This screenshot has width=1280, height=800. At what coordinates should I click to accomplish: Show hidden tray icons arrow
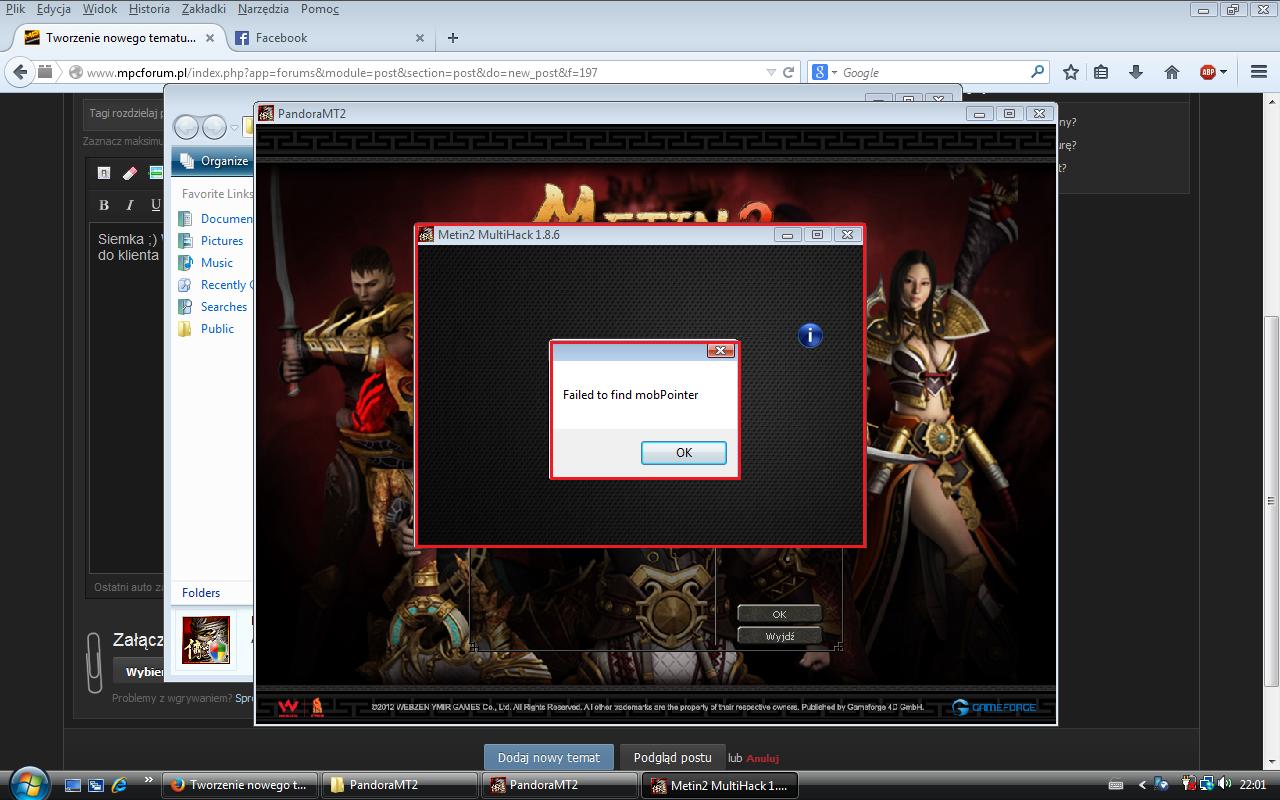point(1143,785)
